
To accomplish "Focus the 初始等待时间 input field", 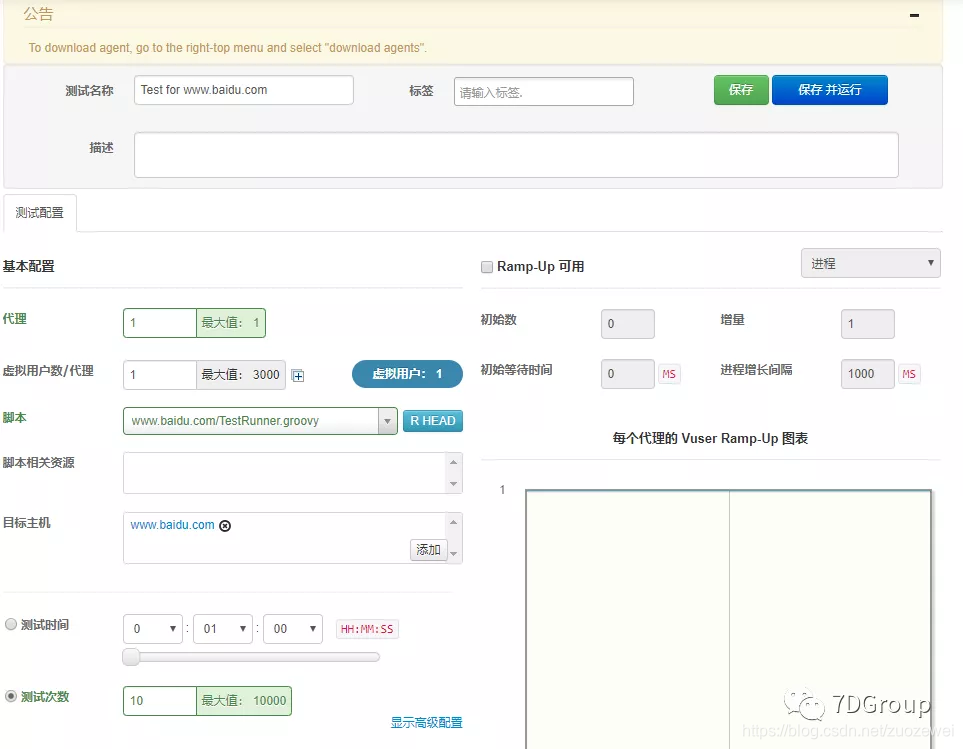I will tap(628, 374).
